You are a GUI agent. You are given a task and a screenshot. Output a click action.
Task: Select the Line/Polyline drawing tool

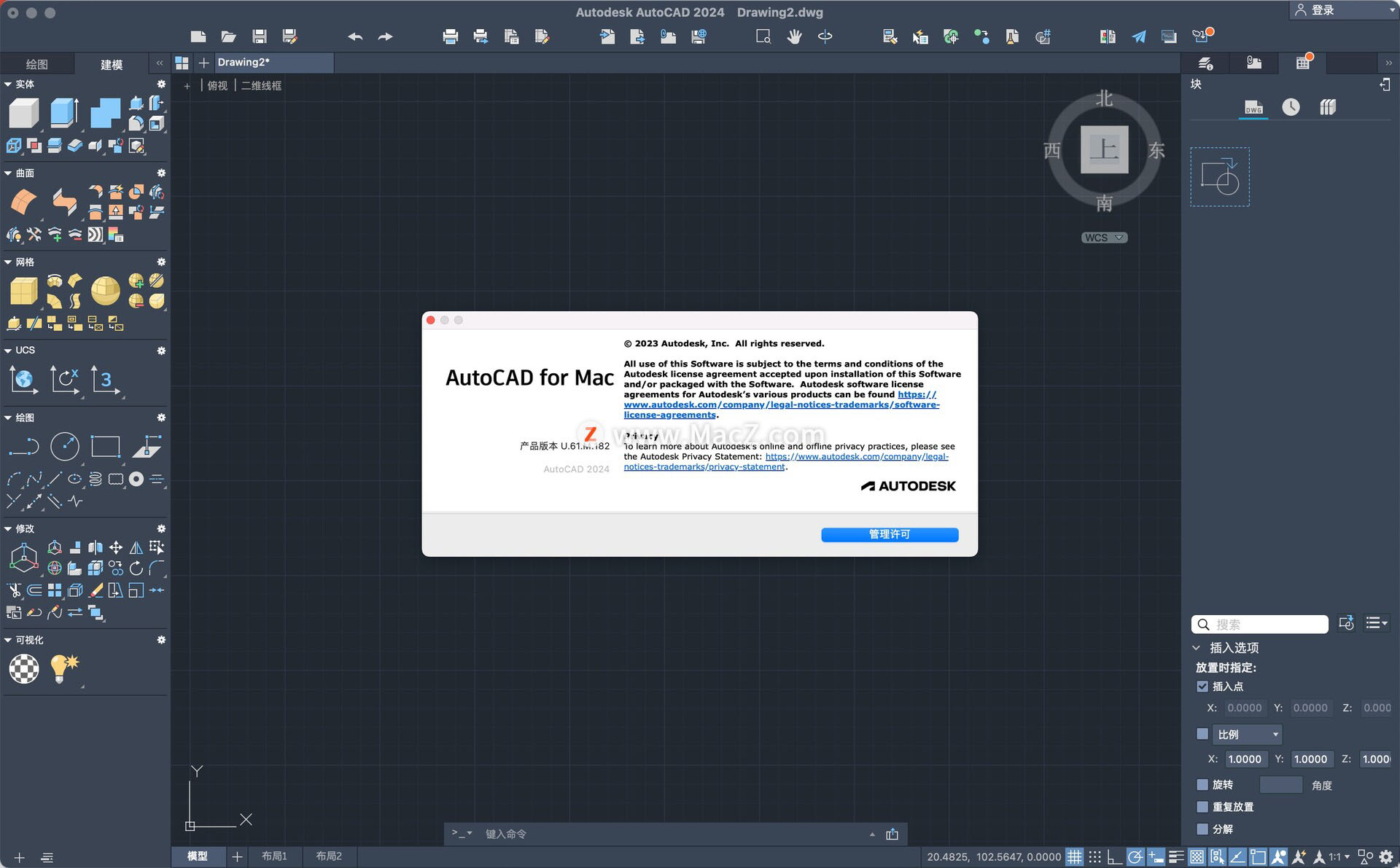click(23, 447)
